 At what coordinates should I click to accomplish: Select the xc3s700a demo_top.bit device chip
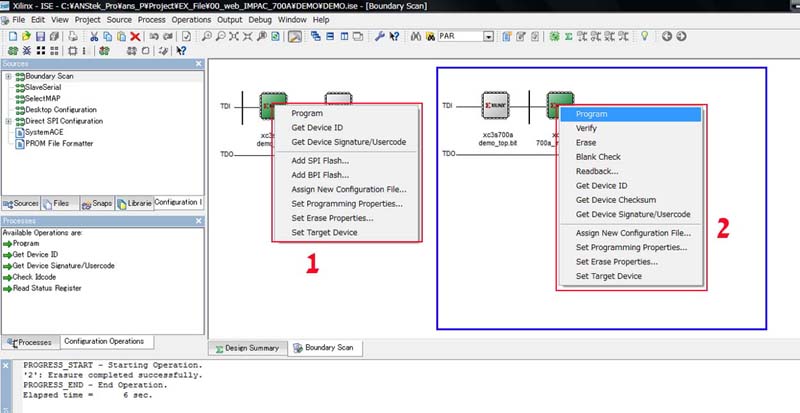click(495, 105)
